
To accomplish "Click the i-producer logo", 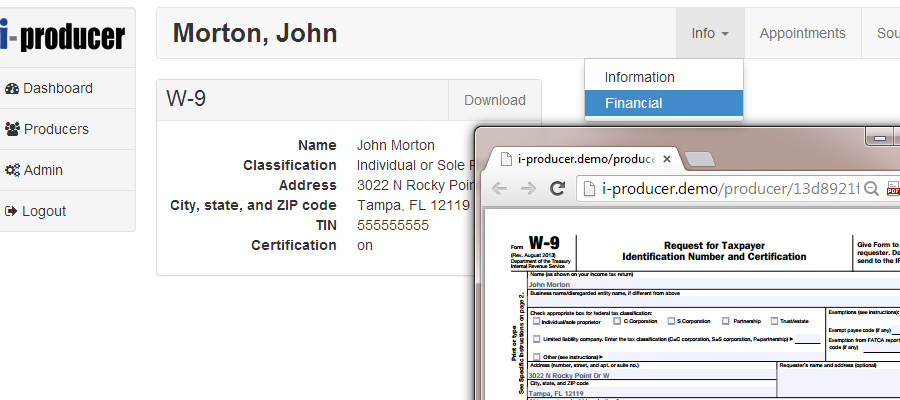I will pos(65,36).
